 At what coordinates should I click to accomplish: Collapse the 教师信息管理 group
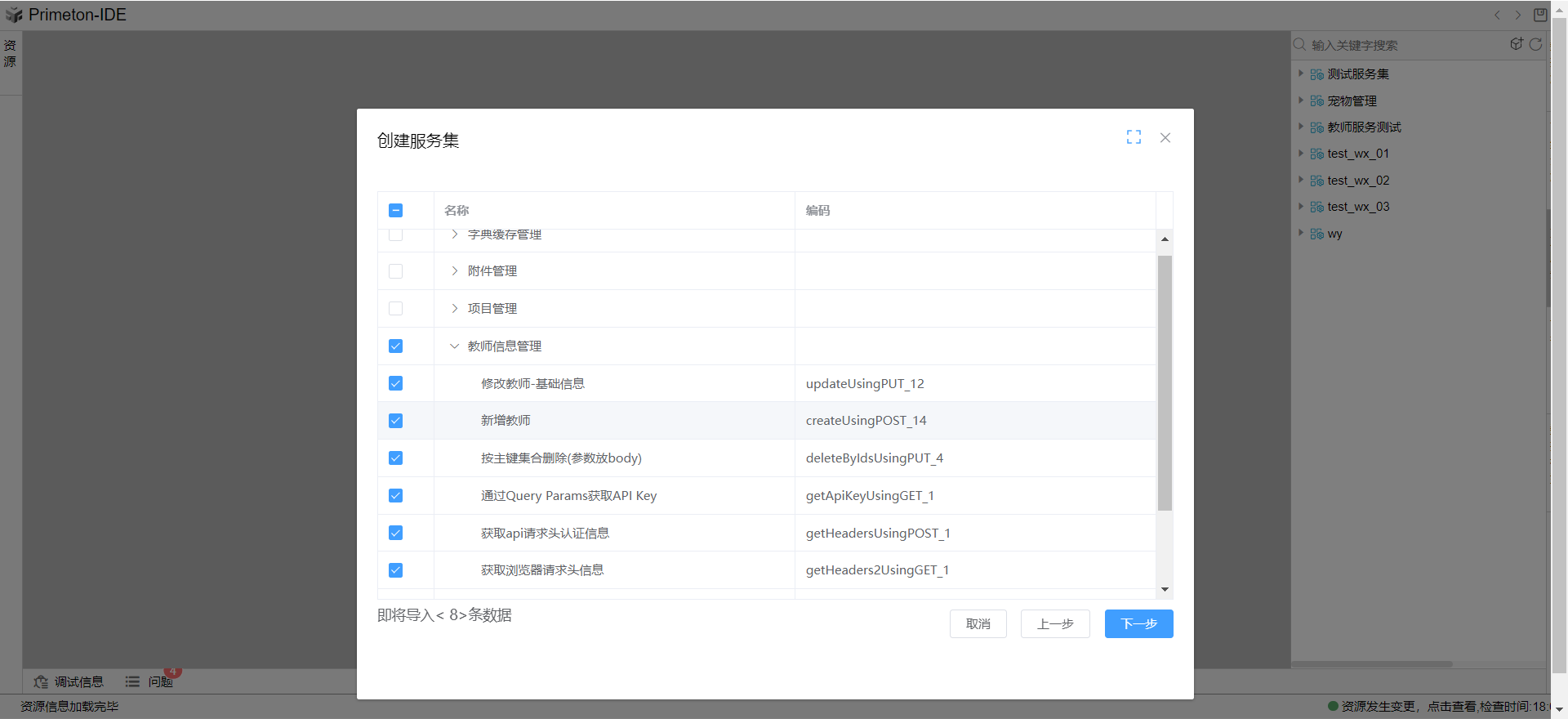455,346
